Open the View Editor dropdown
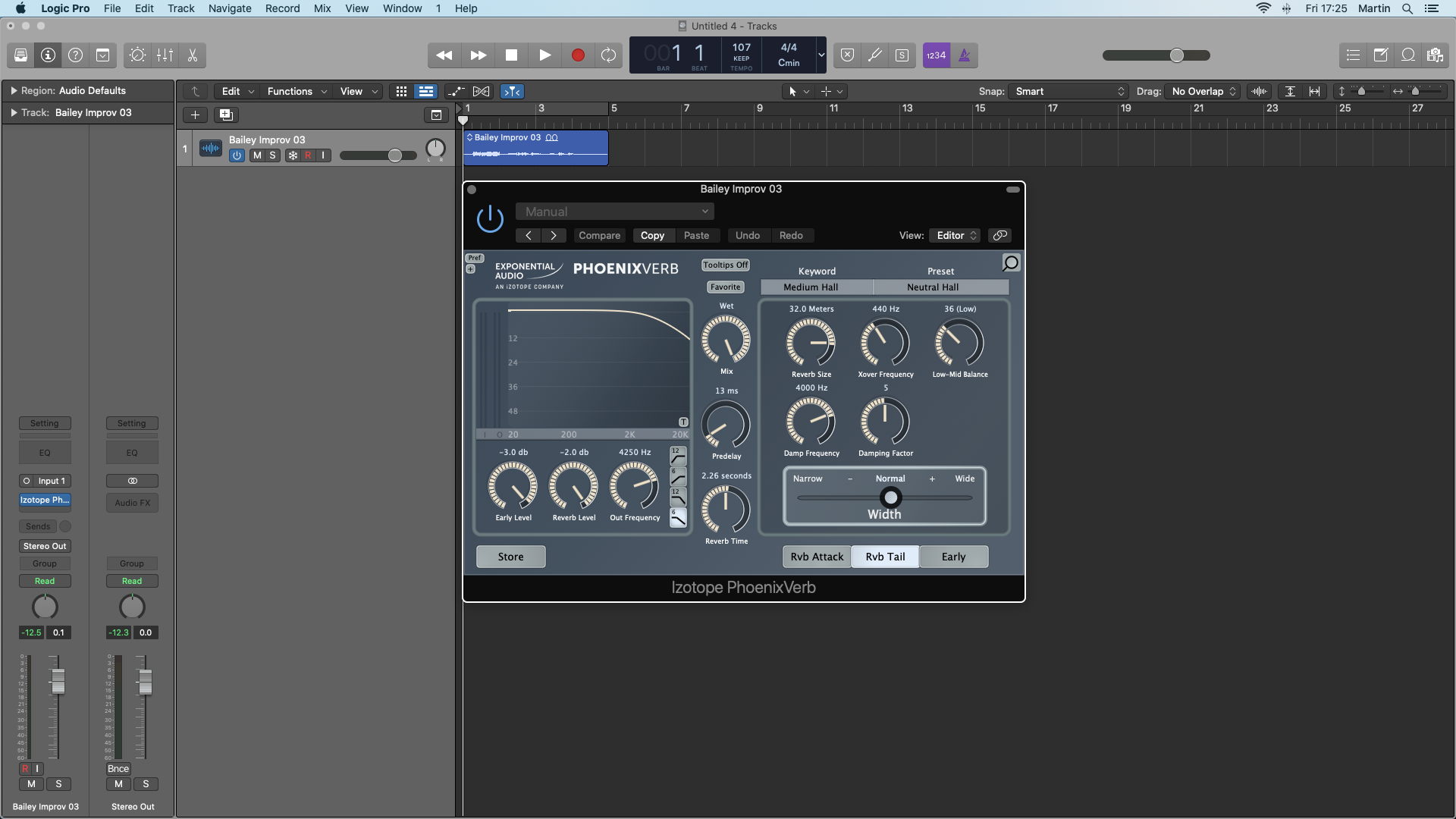 pyautogui.click(x=955, y=235)
